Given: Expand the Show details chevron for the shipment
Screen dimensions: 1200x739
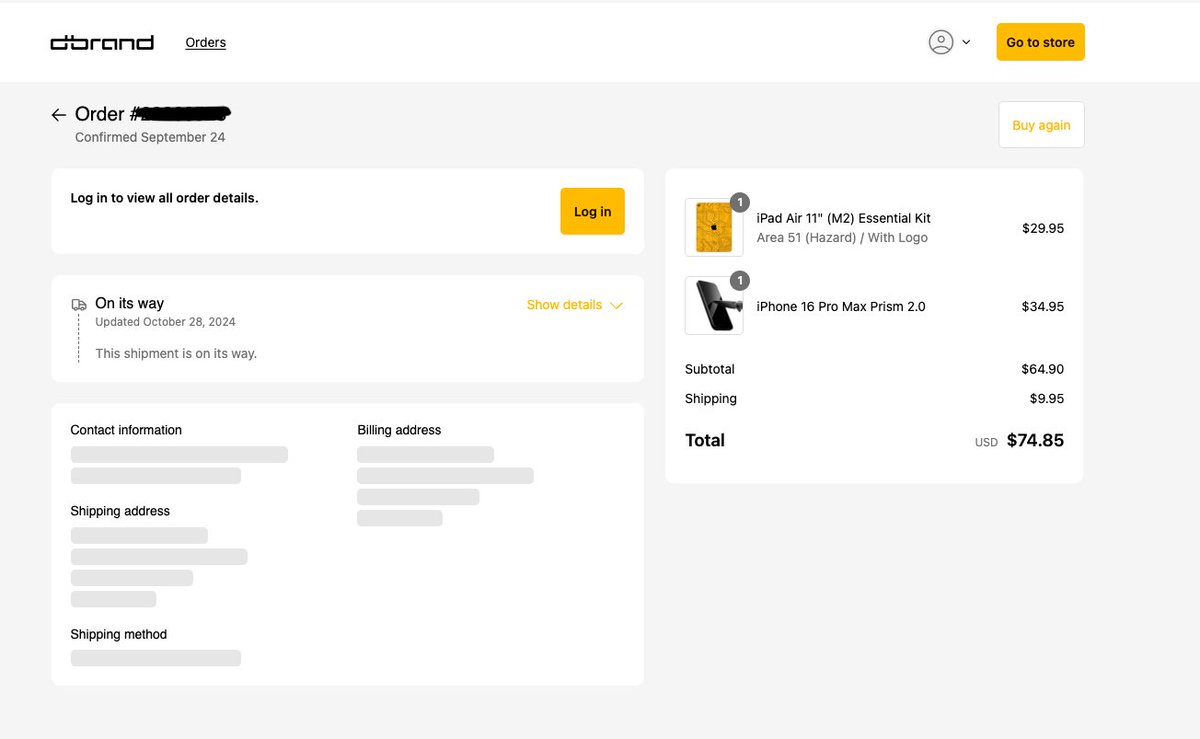Looking at the screenshot, I should pos(617,305).
